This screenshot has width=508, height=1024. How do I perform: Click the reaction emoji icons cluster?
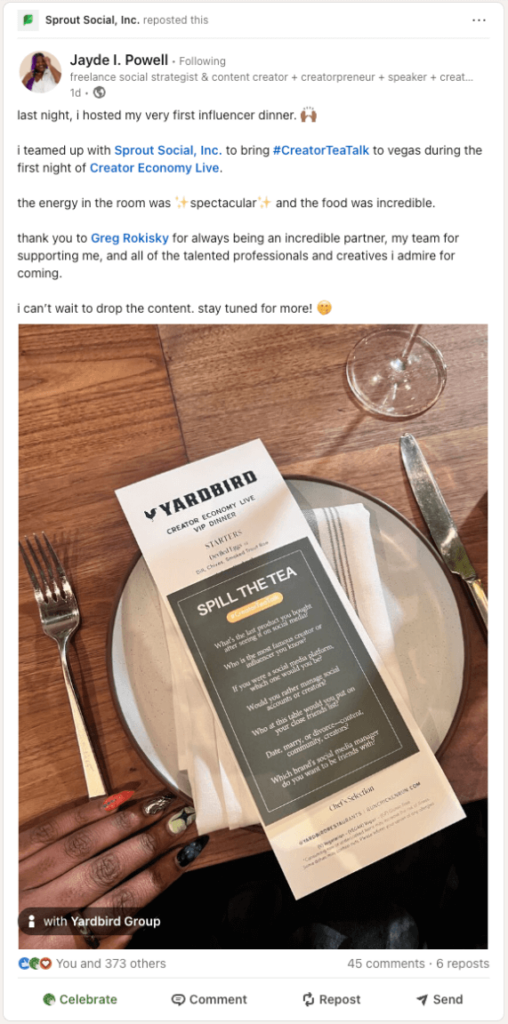[x=35, y=963]
